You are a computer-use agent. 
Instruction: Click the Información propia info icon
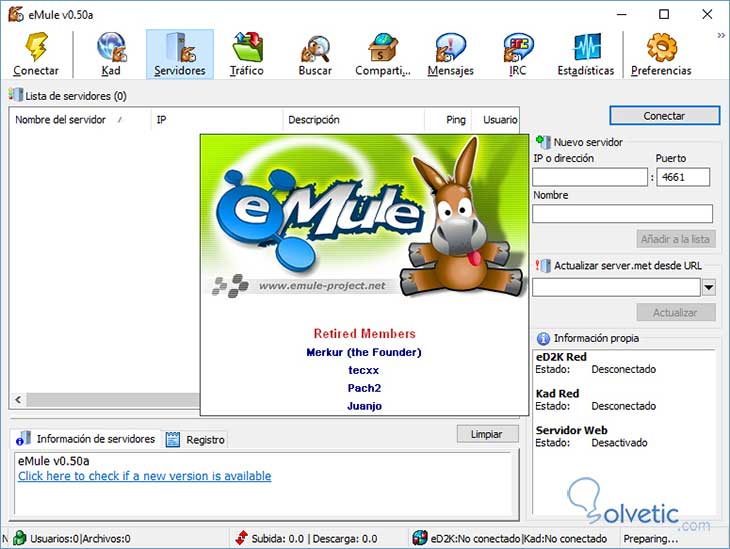point(543,338)
